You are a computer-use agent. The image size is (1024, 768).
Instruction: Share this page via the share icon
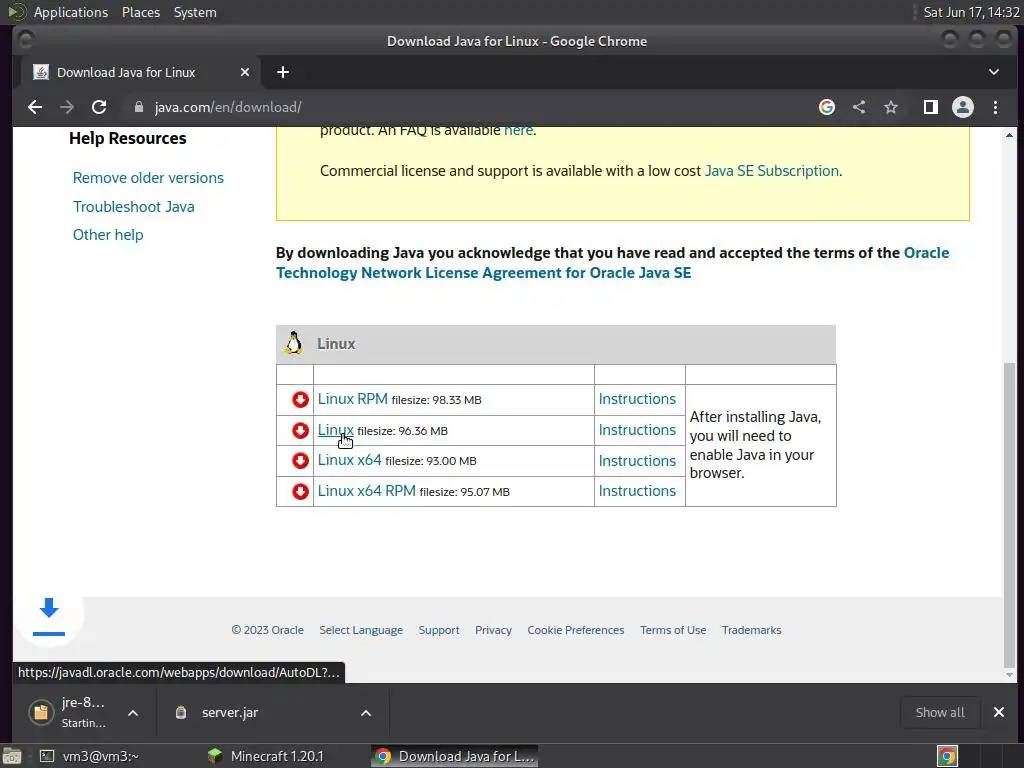click(x=859, y=107)
